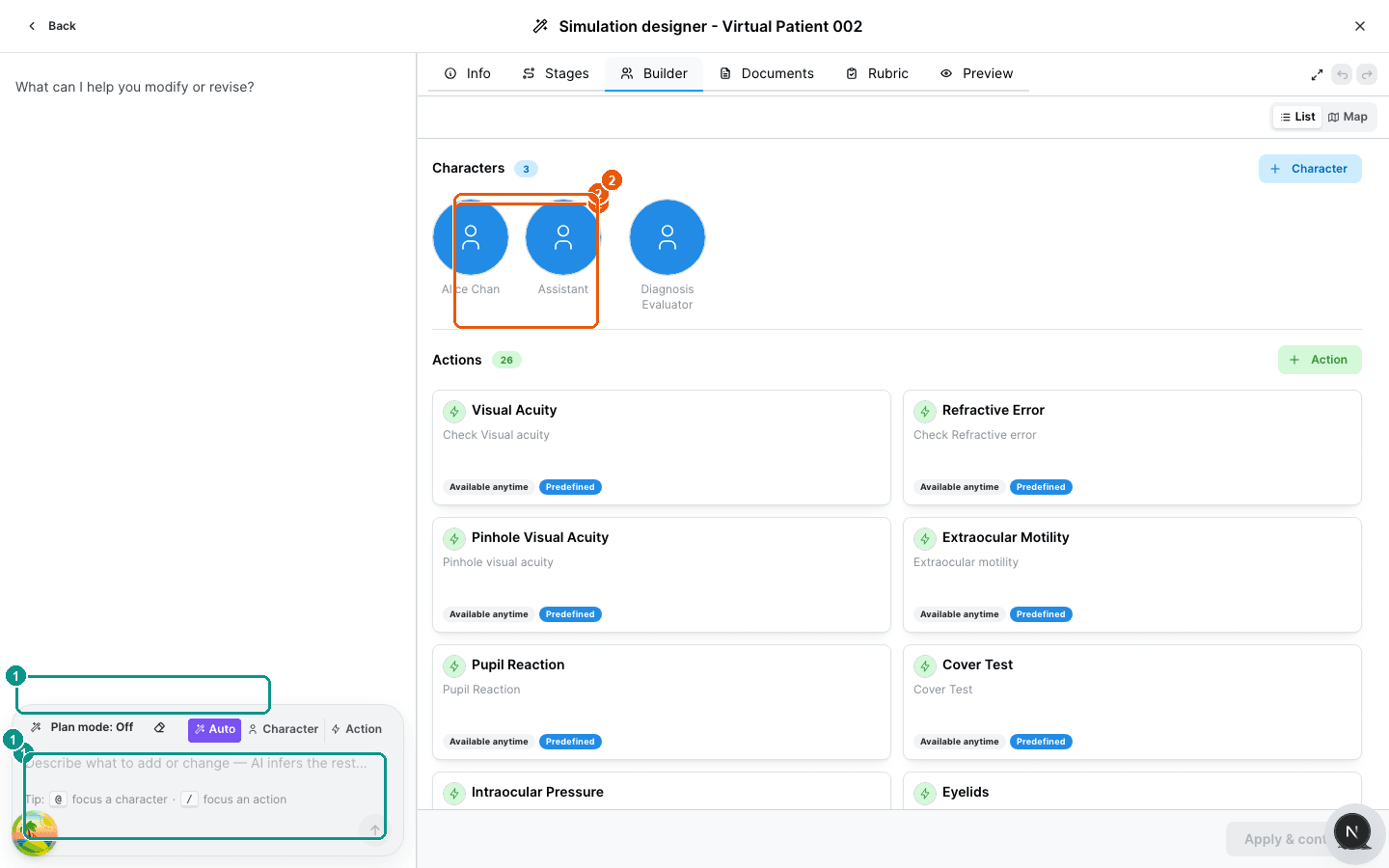Open the Cover Test action card
The image size is (1389, 868).
[x=1132, y=702]
